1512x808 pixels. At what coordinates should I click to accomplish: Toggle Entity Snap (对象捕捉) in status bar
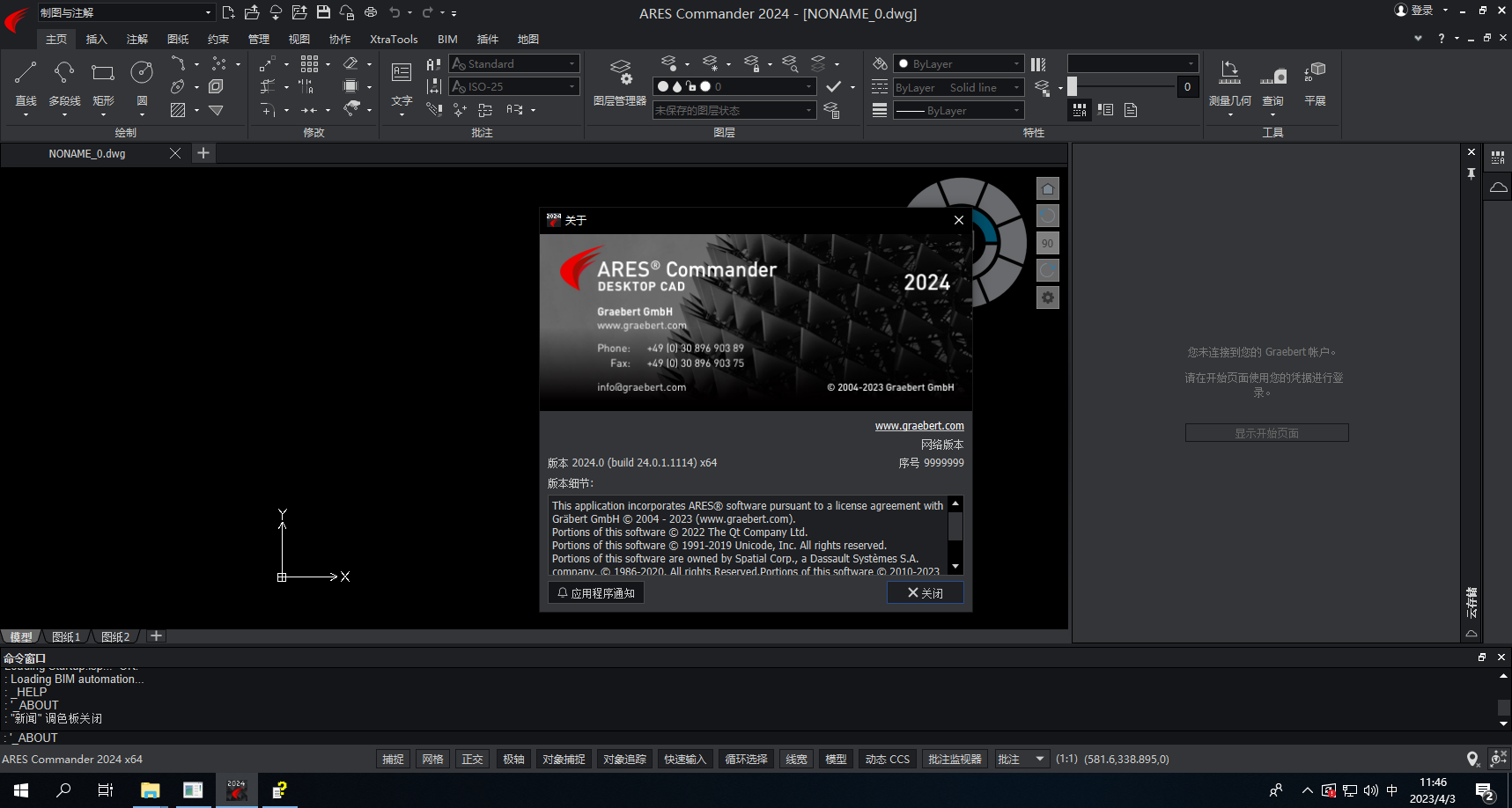[x=564, y=759]
